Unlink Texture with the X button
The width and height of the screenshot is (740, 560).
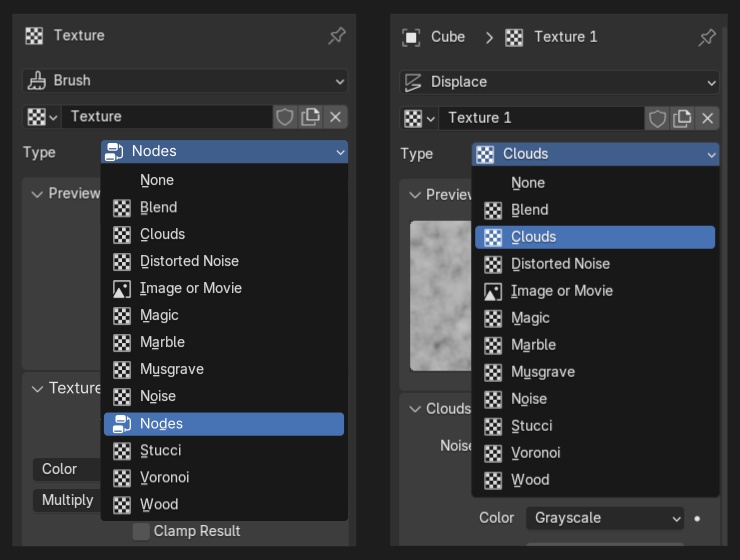pyautogui.click(x=336, y=117)
